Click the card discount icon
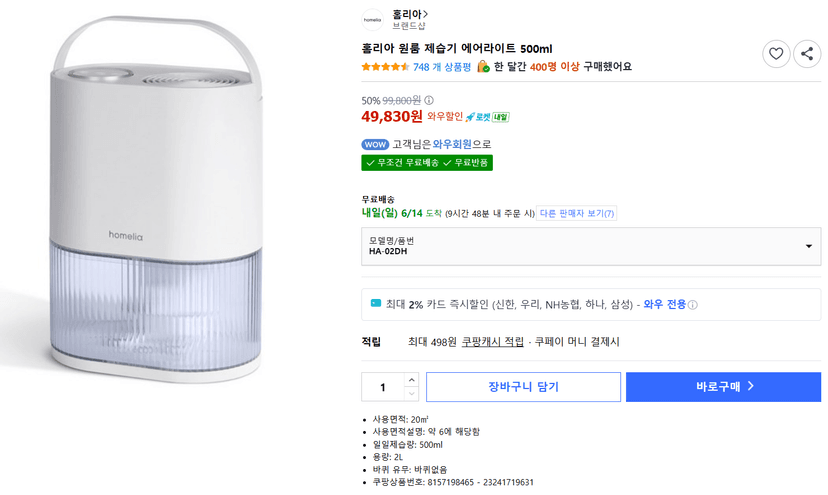The width and height of the screenshot is (828, 495). [375, 304]
